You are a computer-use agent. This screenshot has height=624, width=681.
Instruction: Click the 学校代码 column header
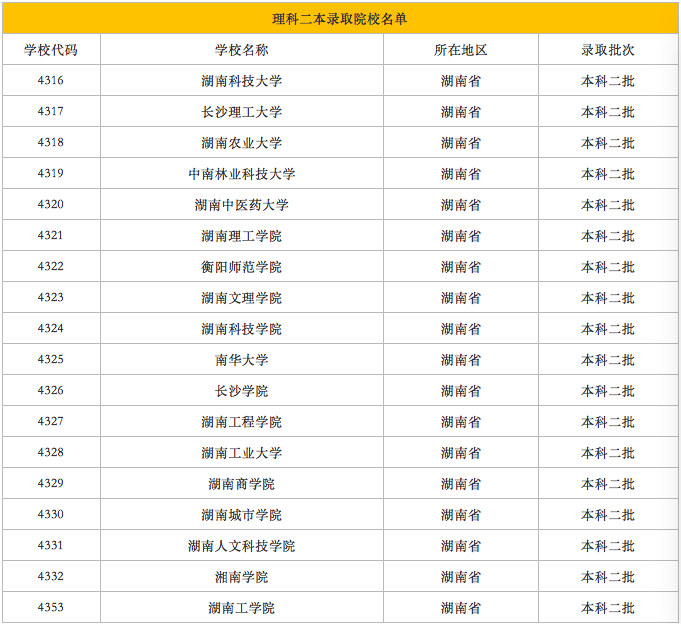click(51, 50)
